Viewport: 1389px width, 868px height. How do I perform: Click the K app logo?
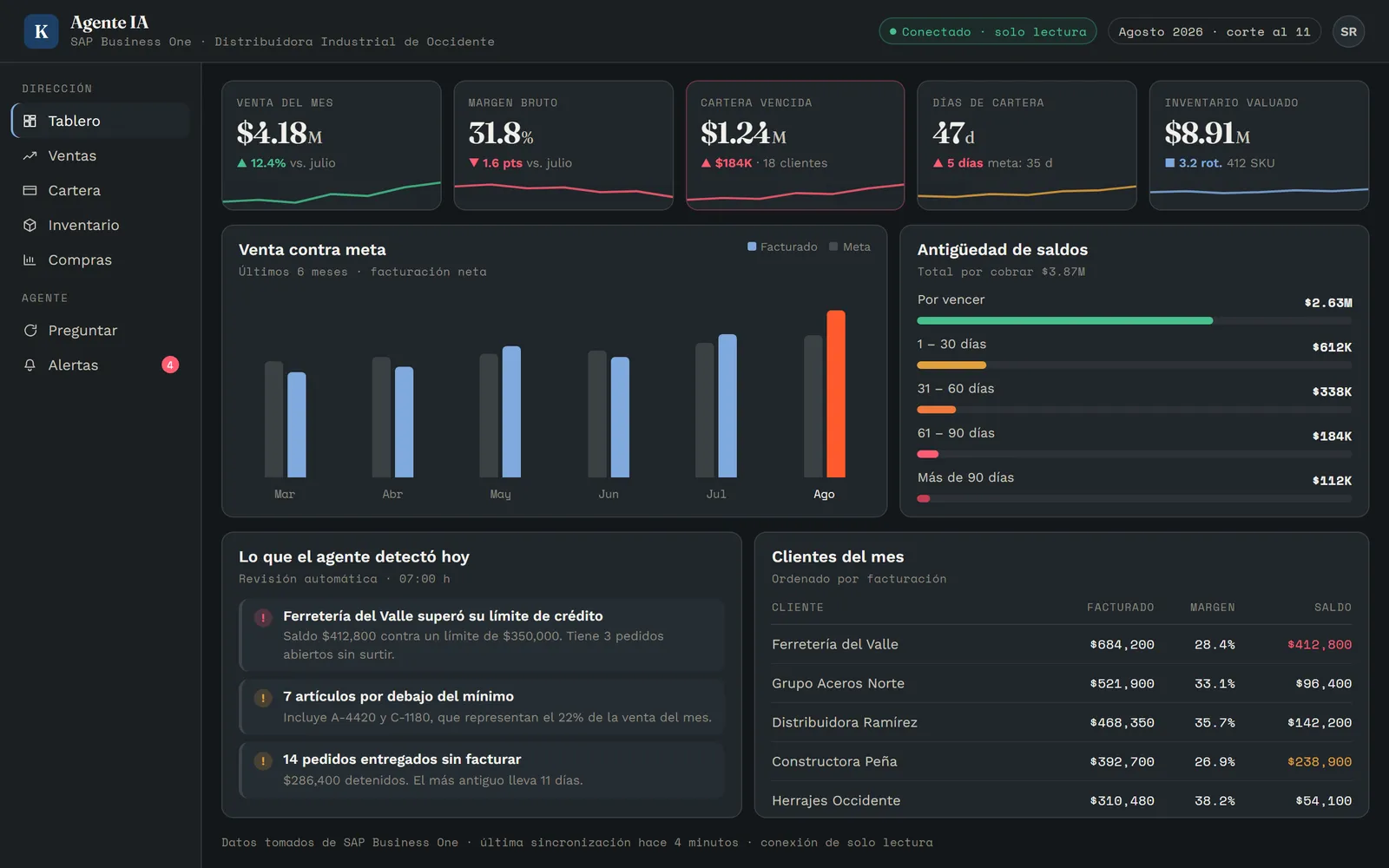click(x=41, y=31)
